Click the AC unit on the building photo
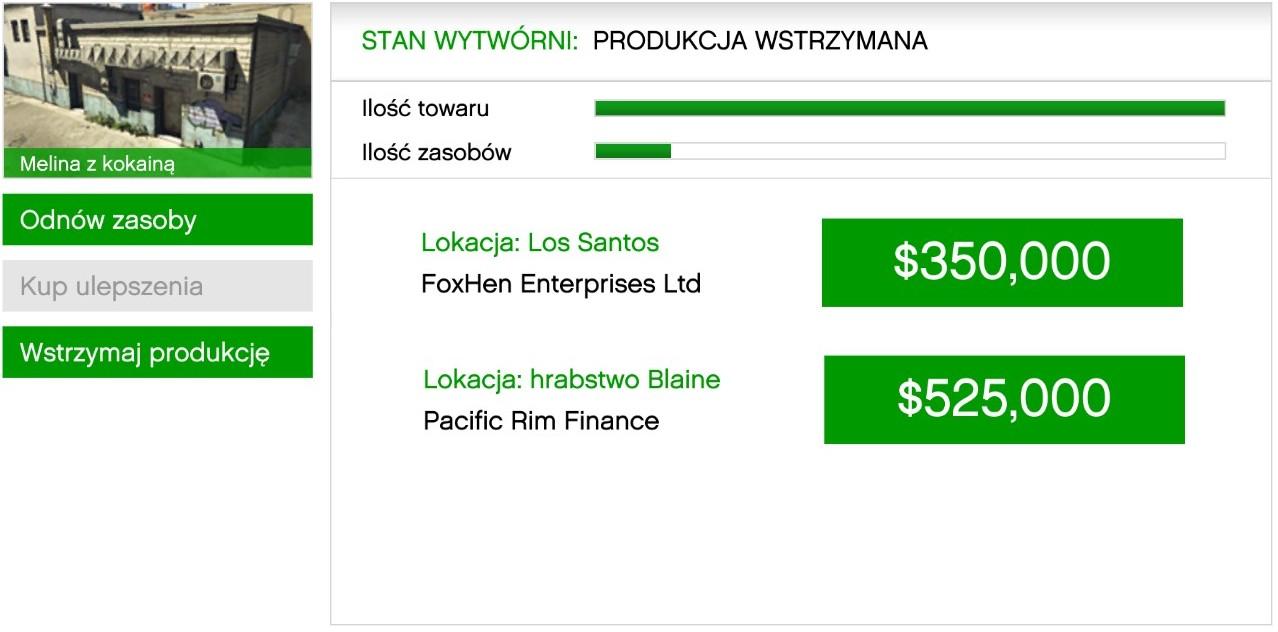Screen dimensions: 1278x632 point(209,82)
